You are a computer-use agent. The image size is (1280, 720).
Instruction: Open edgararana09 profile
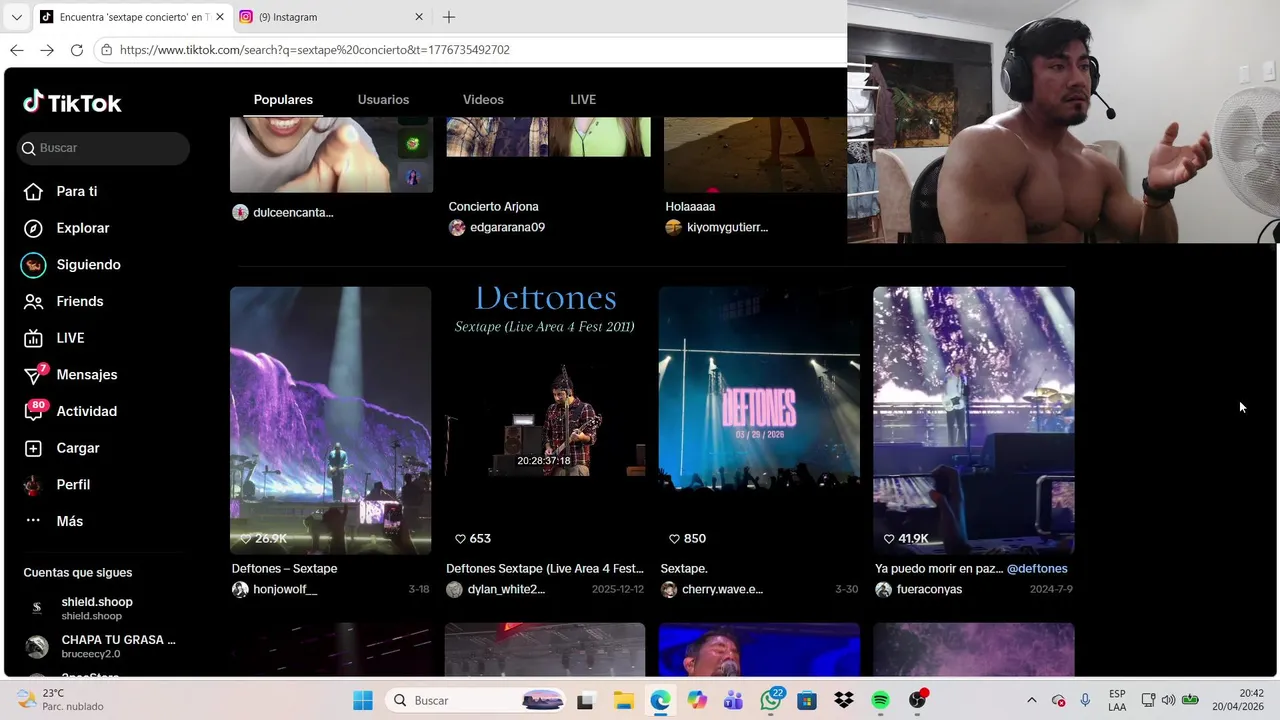click(497, 228)
